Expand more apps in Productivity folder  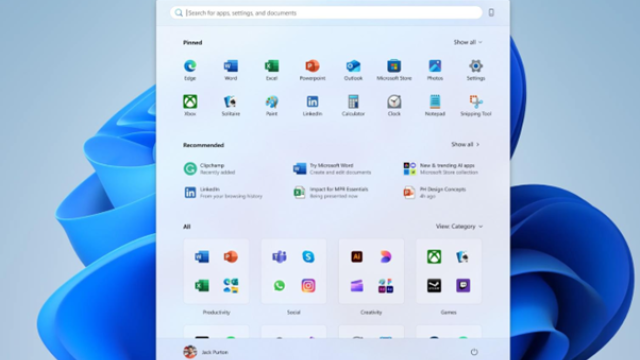point(231,286)
